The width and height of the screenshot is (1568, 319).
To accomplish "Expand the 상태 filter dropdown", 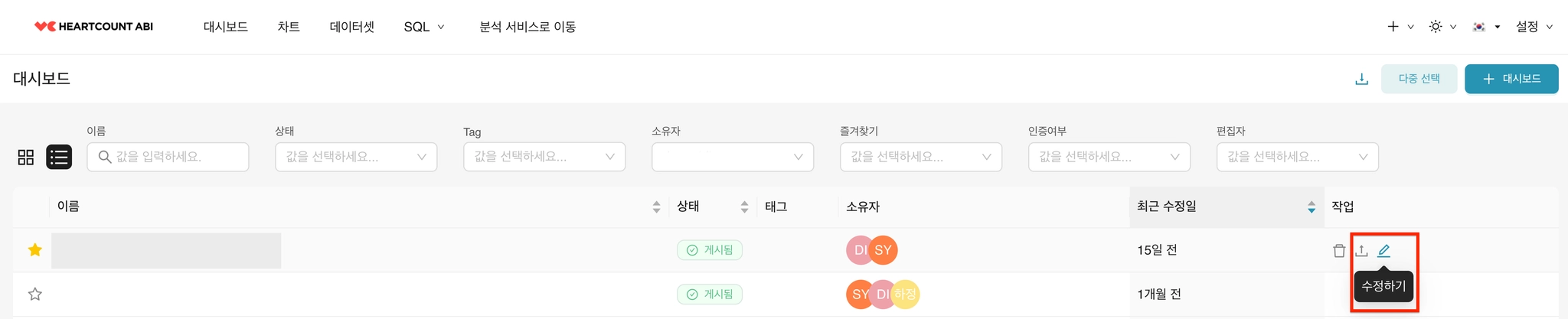I will pos(356,157).
